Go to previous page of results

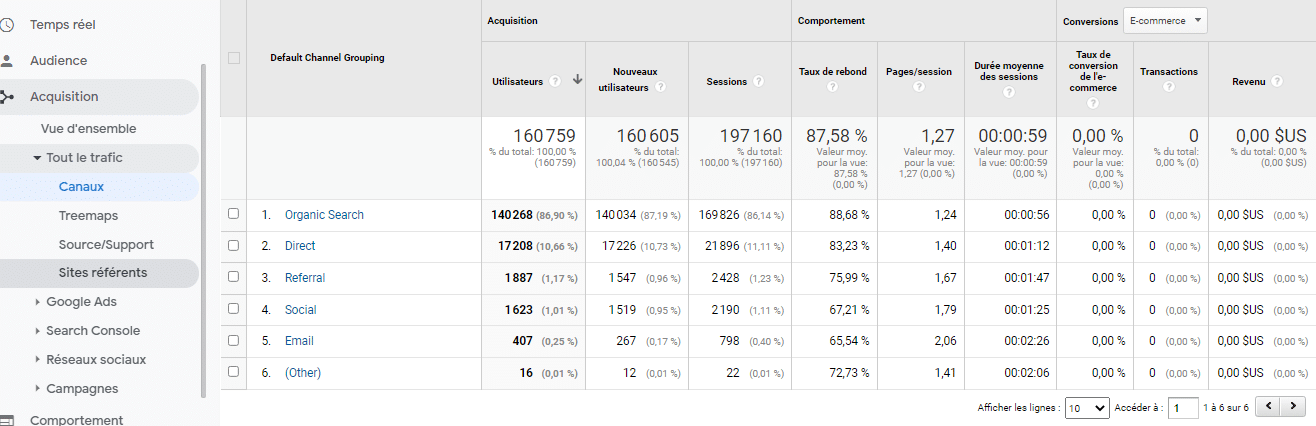1268,407
